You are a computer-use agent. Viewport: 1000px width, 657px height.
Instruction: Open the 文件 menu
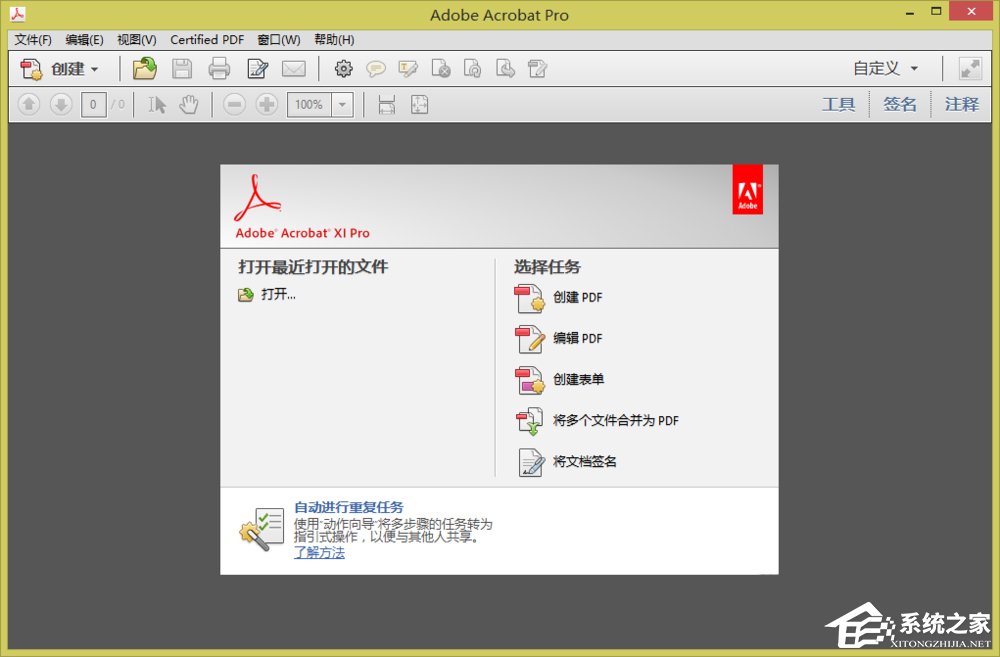tap(31, 40)
